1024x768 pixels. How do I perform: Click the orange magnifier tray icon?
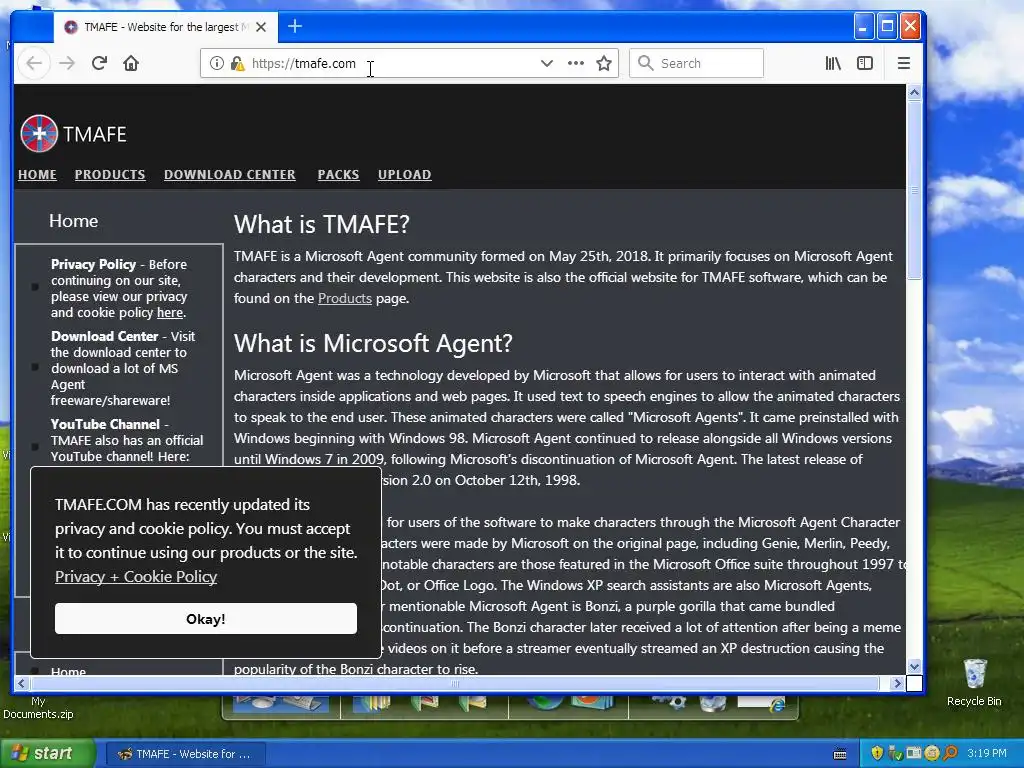point(950,753)
